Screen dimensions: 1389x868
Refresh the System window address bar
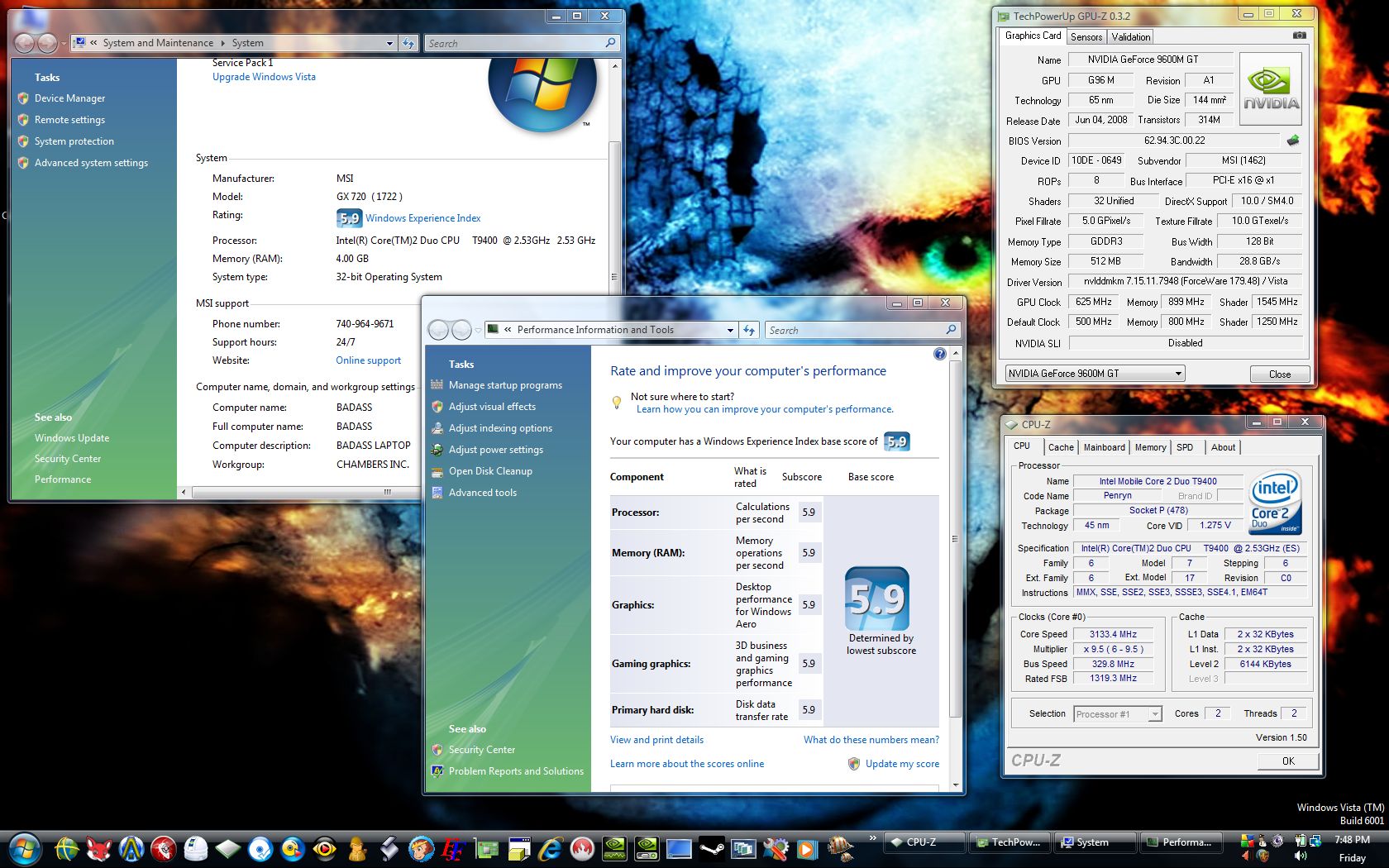click(x=408, y=43)
